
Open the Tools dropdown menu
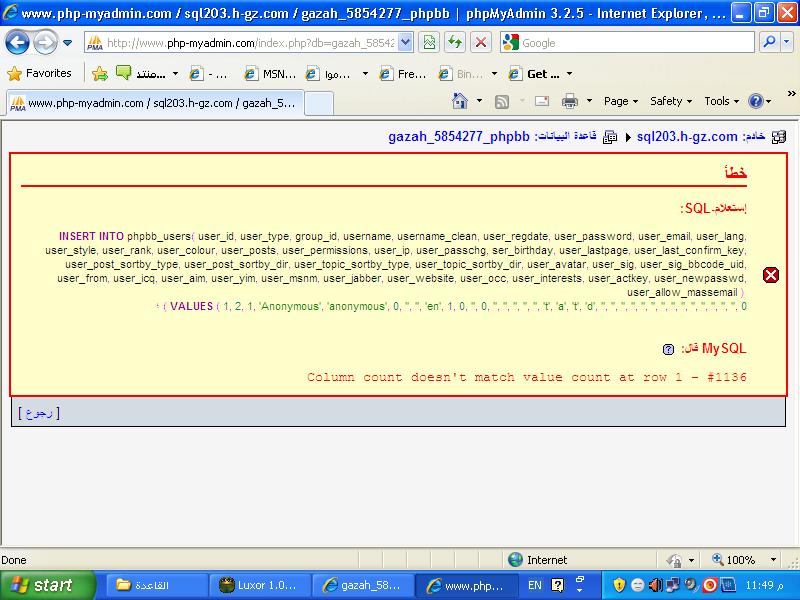click(721, 101)
